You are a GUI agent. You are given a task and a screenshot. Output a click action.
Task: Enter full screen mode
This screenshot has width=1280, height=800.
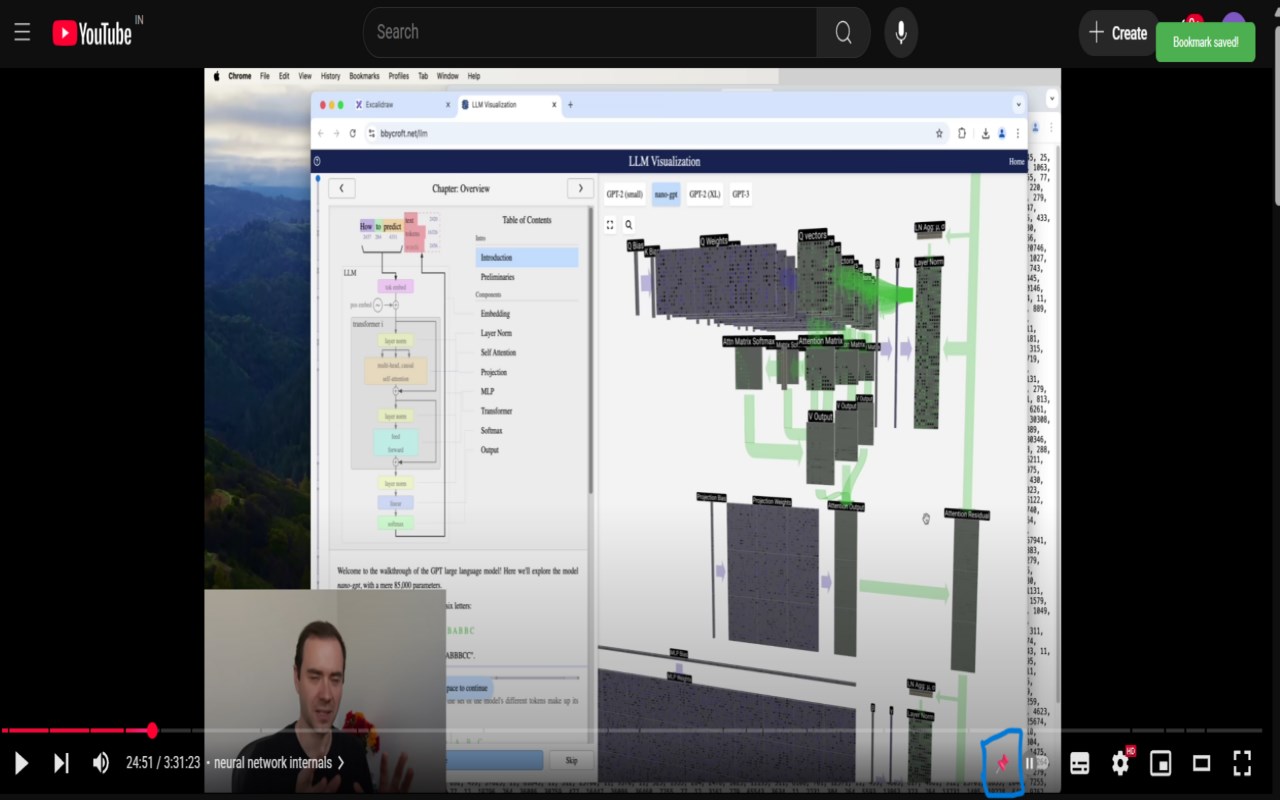point(1242,763)
